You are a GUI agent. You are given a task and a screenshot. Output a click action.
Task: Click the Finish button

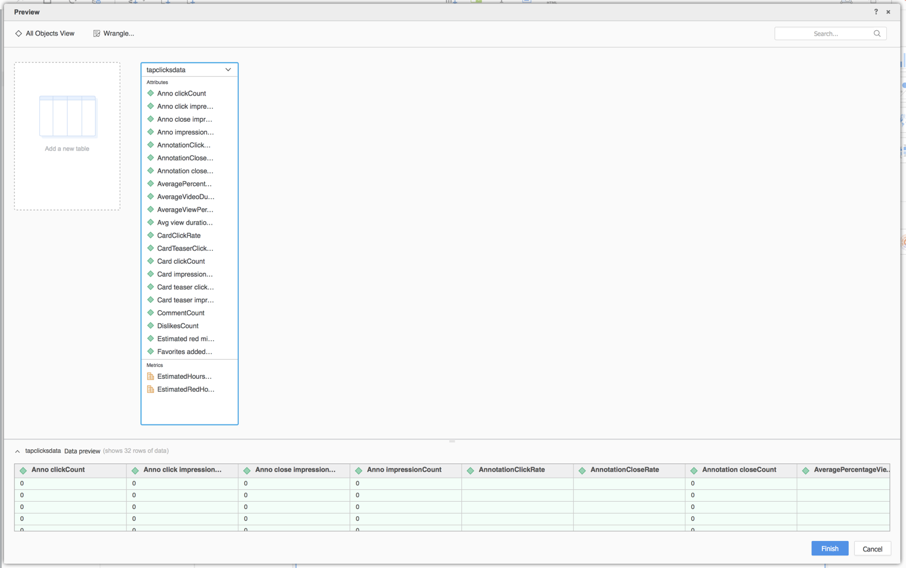[829, 549]
